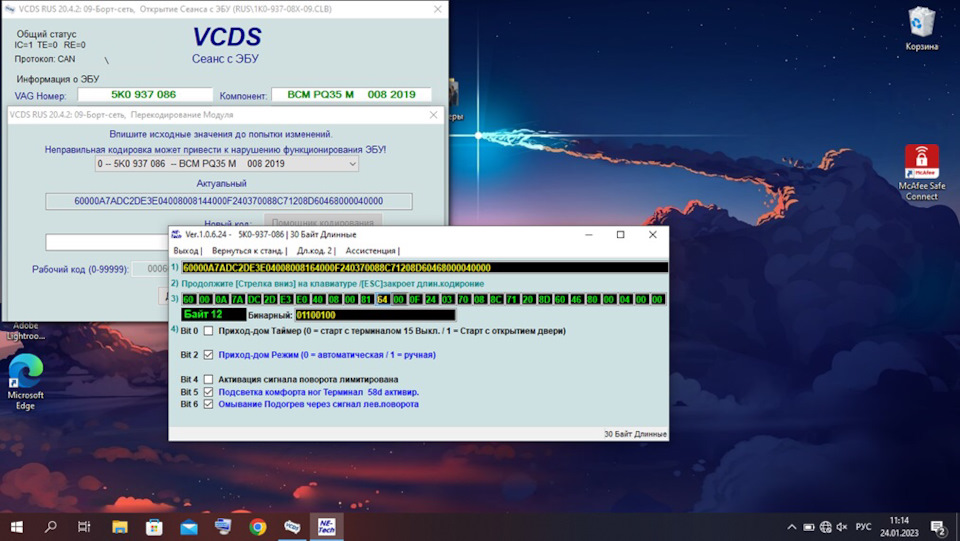This screenshot has height=541, width=960.
Task: Click Рабочий код workshop code field
Action: (150, 269)
